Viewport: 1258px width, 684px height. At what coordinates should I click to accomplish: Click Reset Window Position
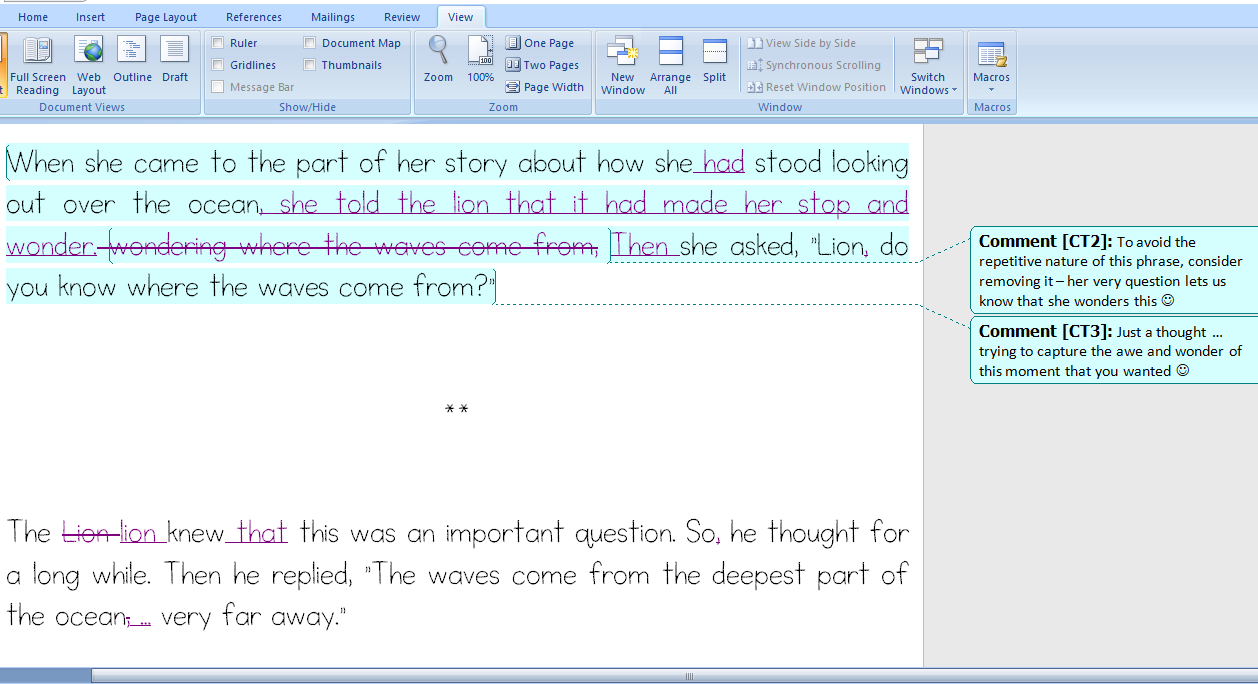point(817,87)
